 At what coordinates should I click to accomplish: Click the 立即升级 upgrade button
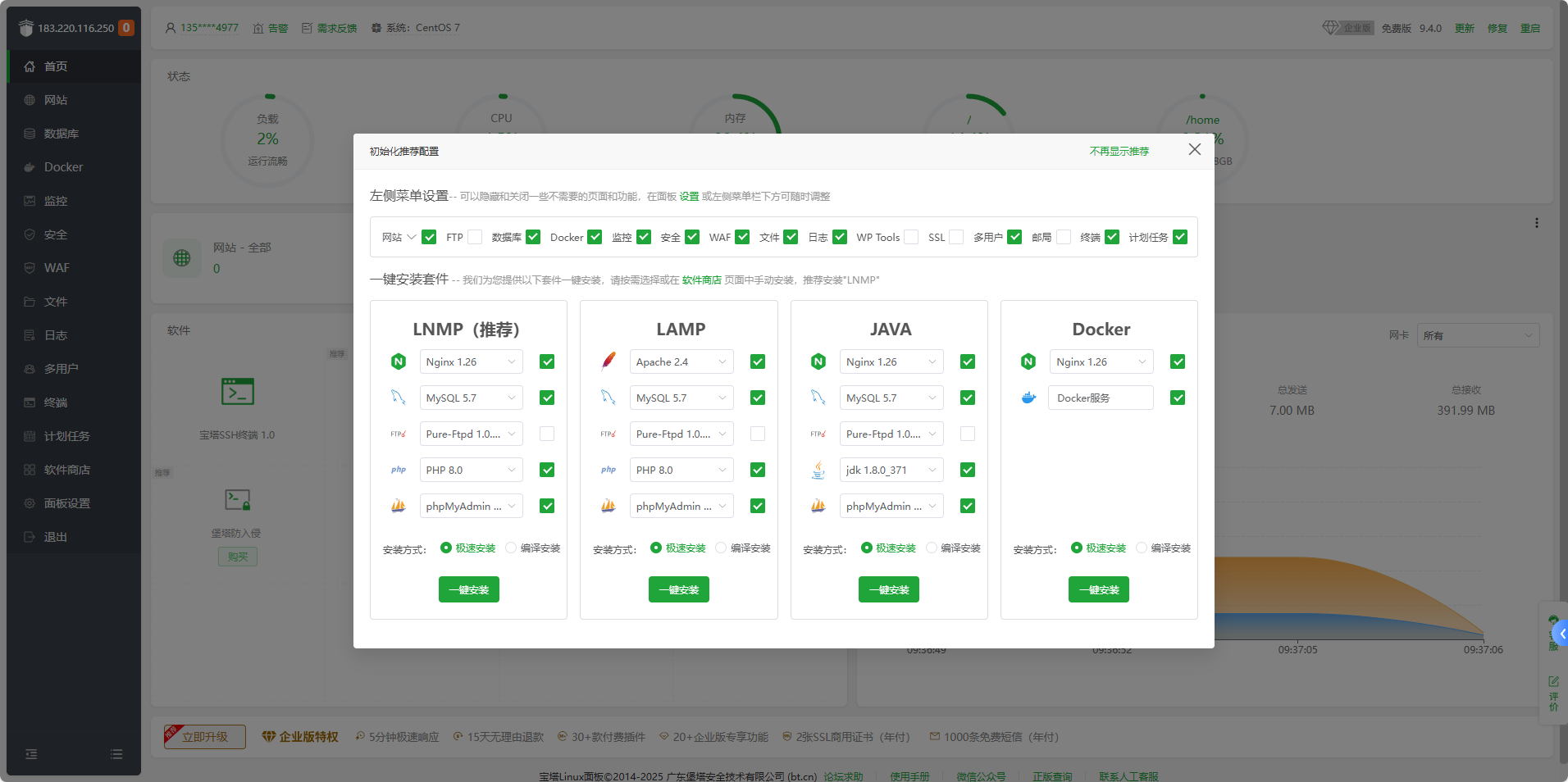coord(205,737)
